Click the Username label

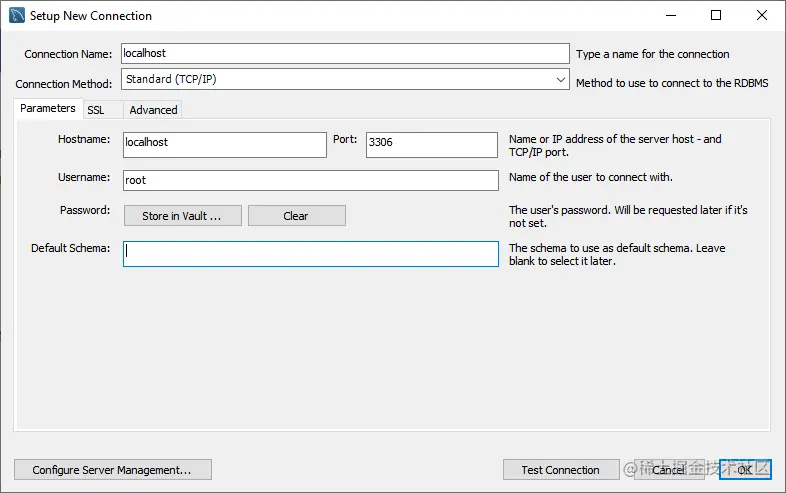[x=84, y=178]
